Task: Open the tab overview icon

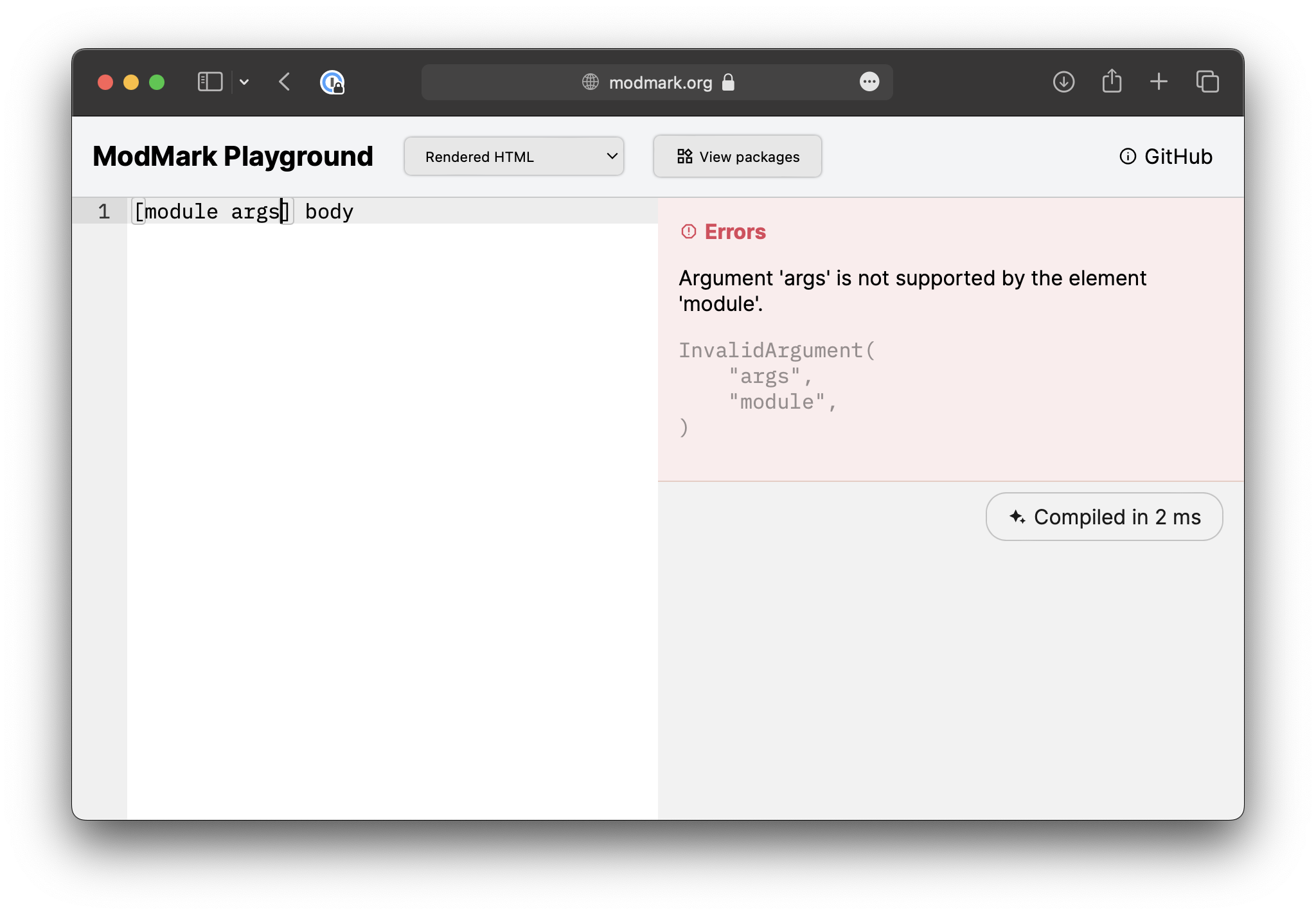Action: tap(1207, 82)
